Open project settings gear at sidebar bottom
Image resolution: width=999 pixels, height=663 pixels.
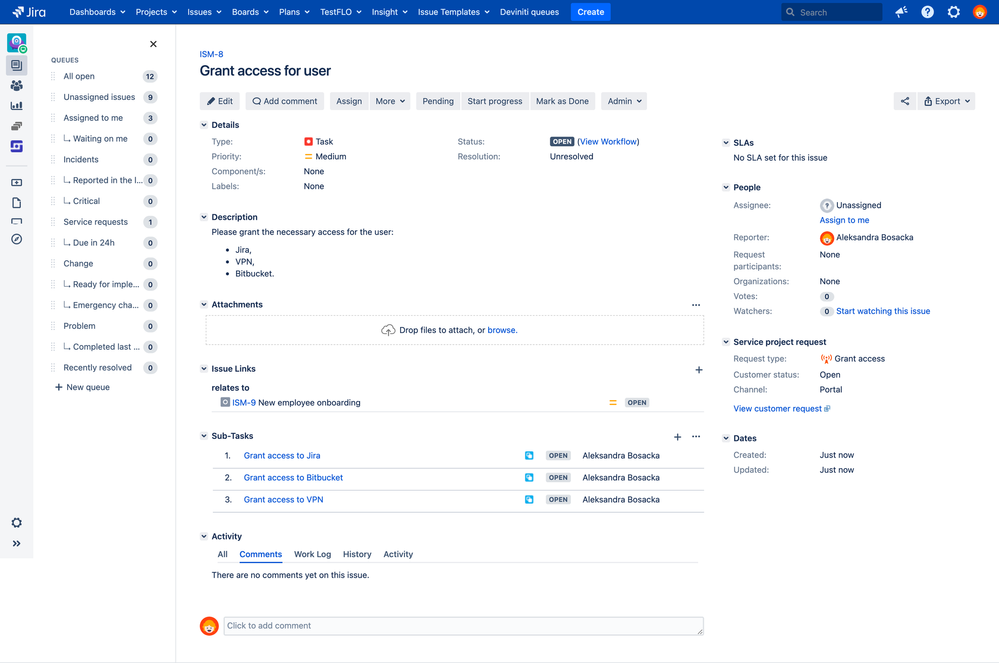click(x=16, y=522)
